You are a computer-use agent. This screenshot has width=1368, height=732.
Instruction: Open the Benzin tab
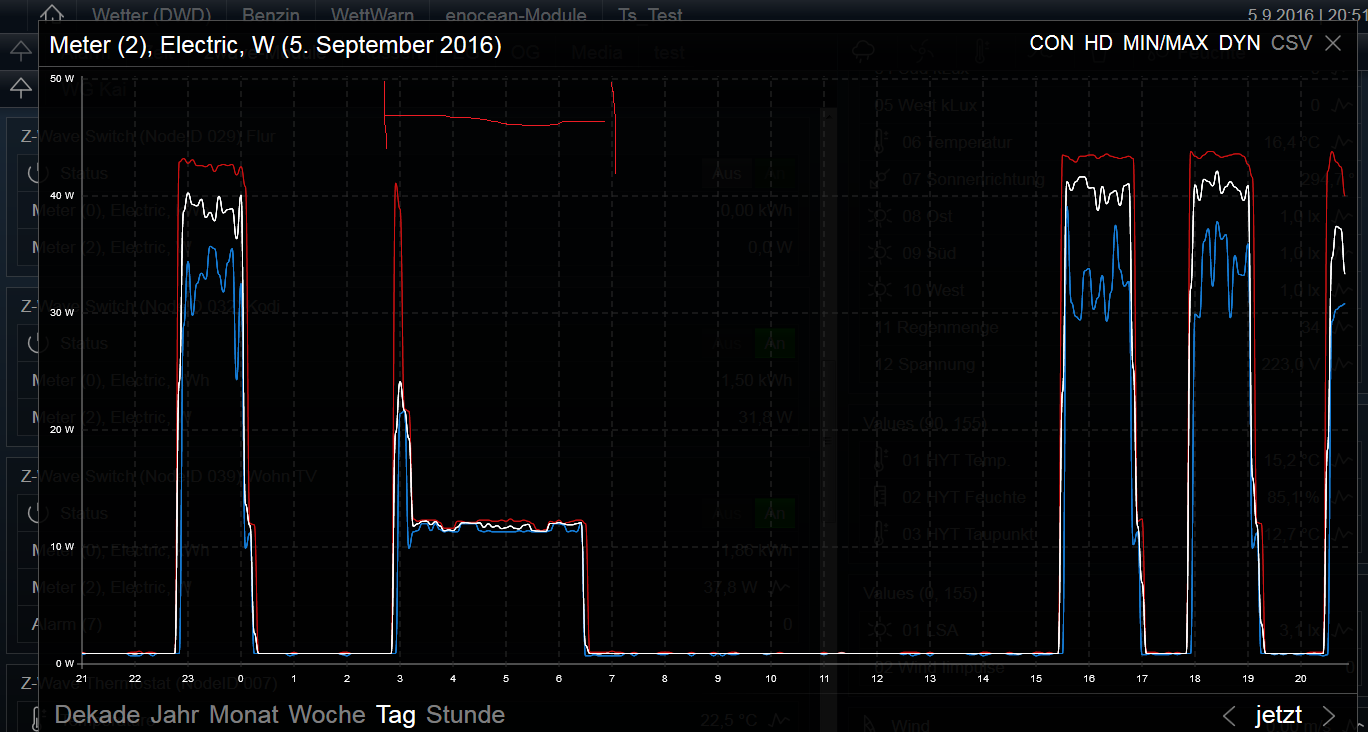tap(270, 15)
